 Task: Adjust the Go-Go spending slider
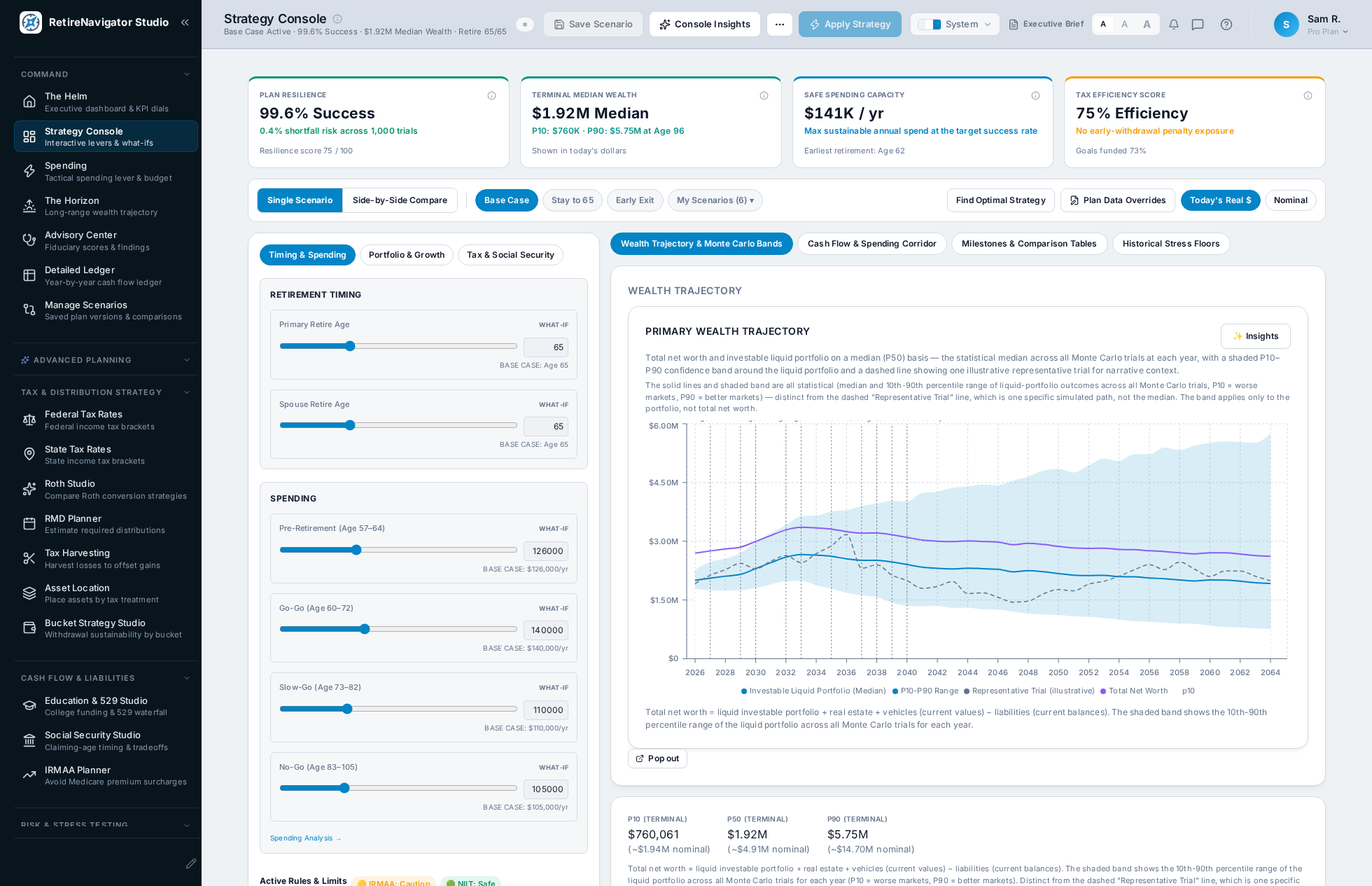point(398,629)
